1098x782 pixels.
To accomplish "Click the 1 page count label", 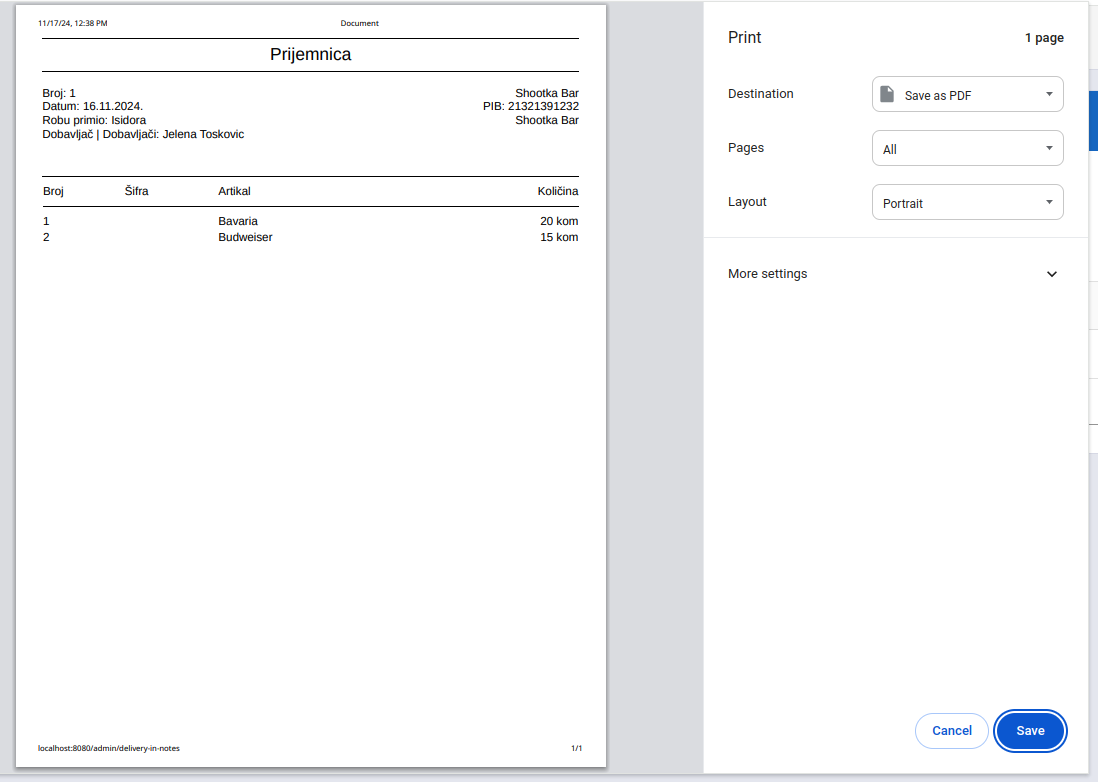I will pos(1043,38).
